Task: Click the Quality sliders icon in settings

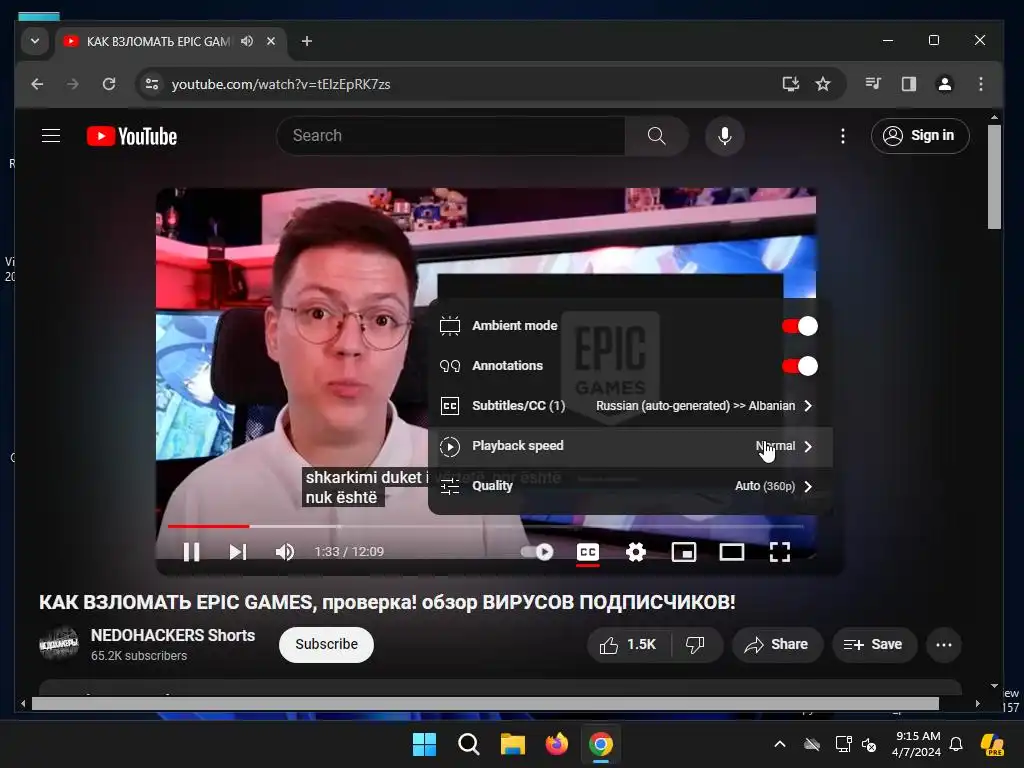Action: click(x=450, y=486)
